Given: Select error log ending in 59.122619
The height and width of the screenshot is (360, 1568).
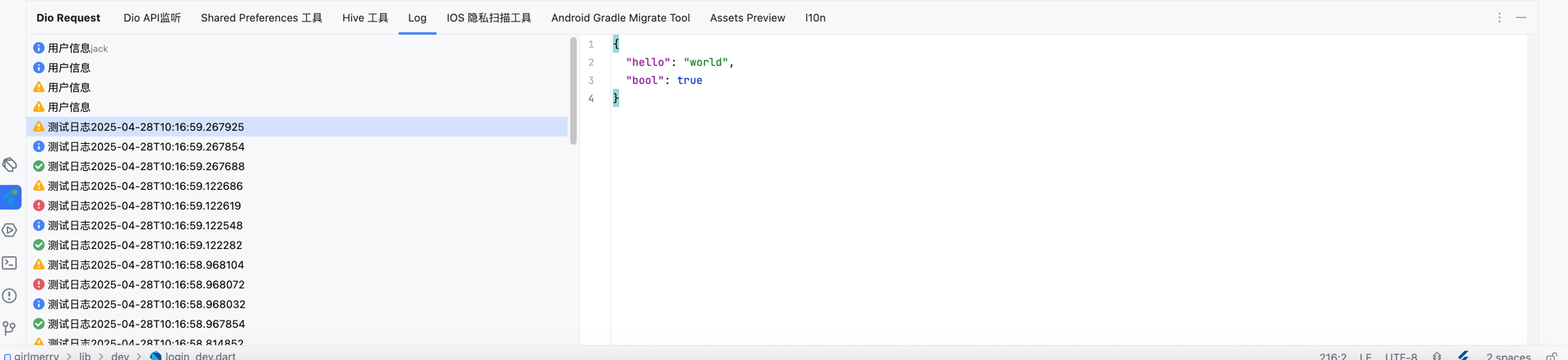Looking at the screenshot, I should (x=144, y=205).
